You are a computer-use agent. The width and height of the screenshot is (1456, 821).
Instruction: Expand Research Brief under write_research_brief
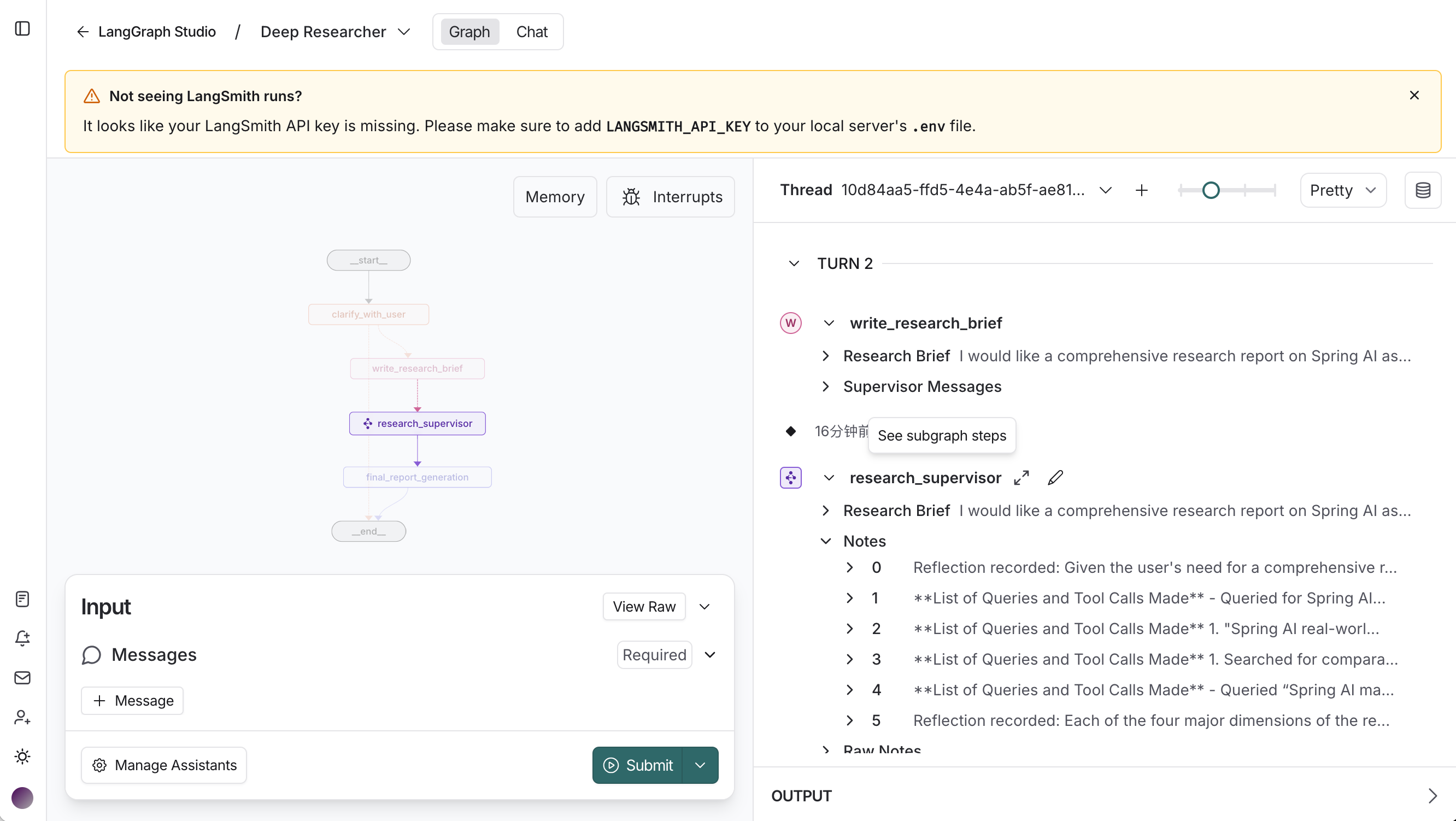826,356
